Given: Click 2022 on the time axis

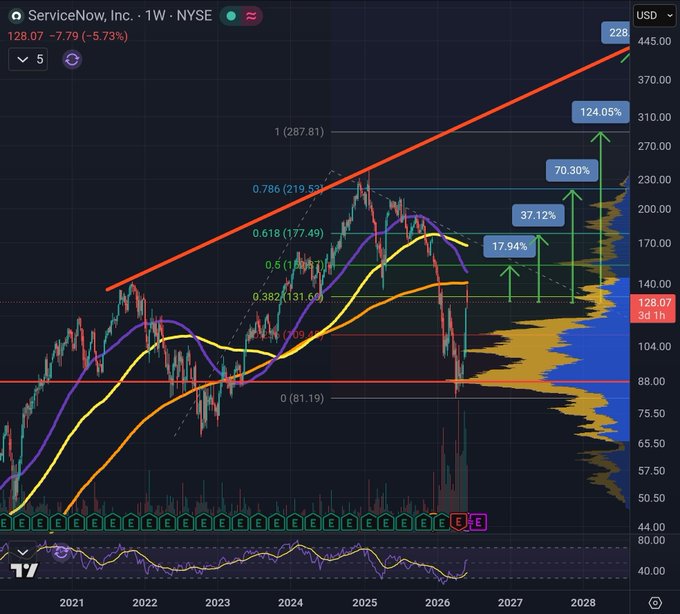Looking at the screenshot, I should coord(144,603).
